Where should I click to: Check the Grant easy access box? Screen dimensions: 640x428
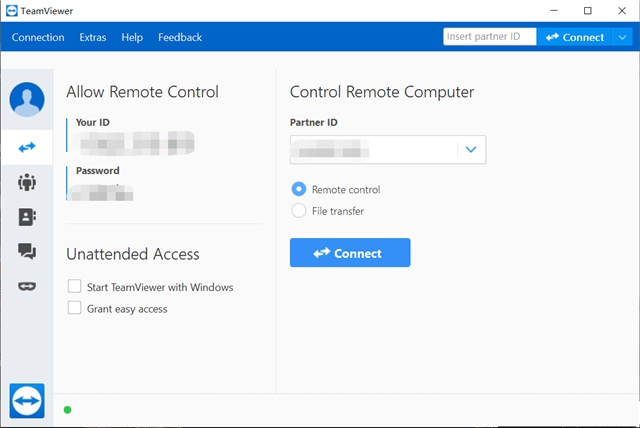[74, 308]
